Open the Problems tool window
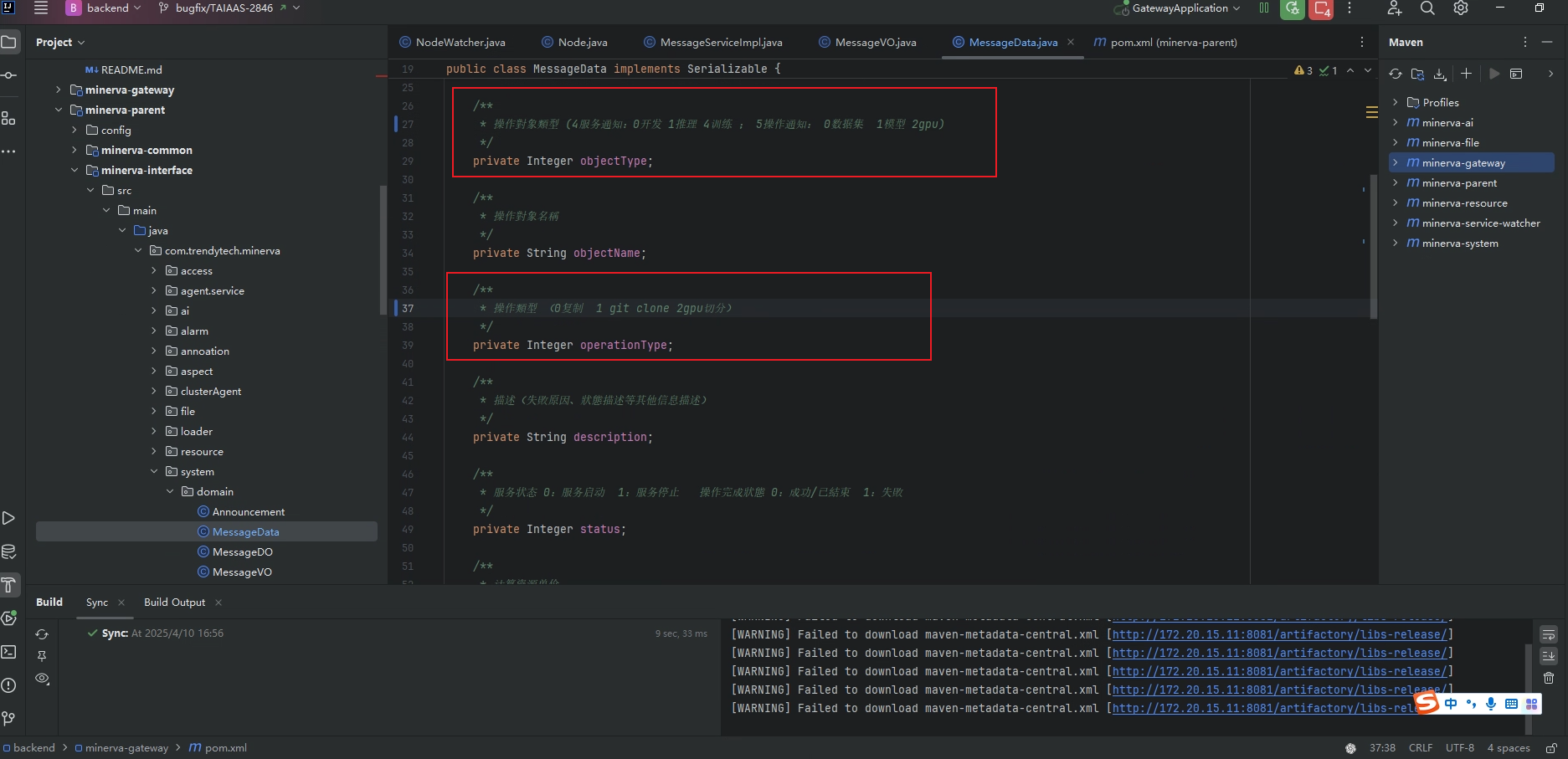1568x759 pixels. click(9, 685)
